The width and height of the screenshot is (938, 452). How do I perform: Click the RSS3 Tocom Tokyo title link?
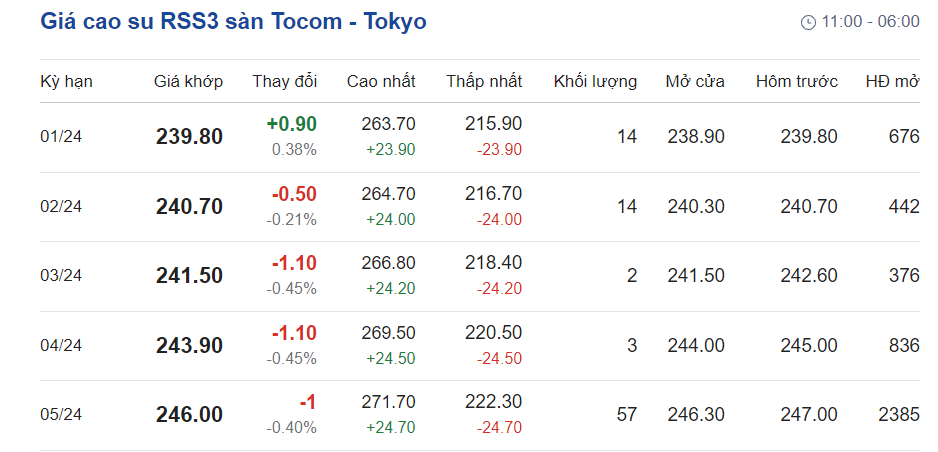click(x=233, y=21)
